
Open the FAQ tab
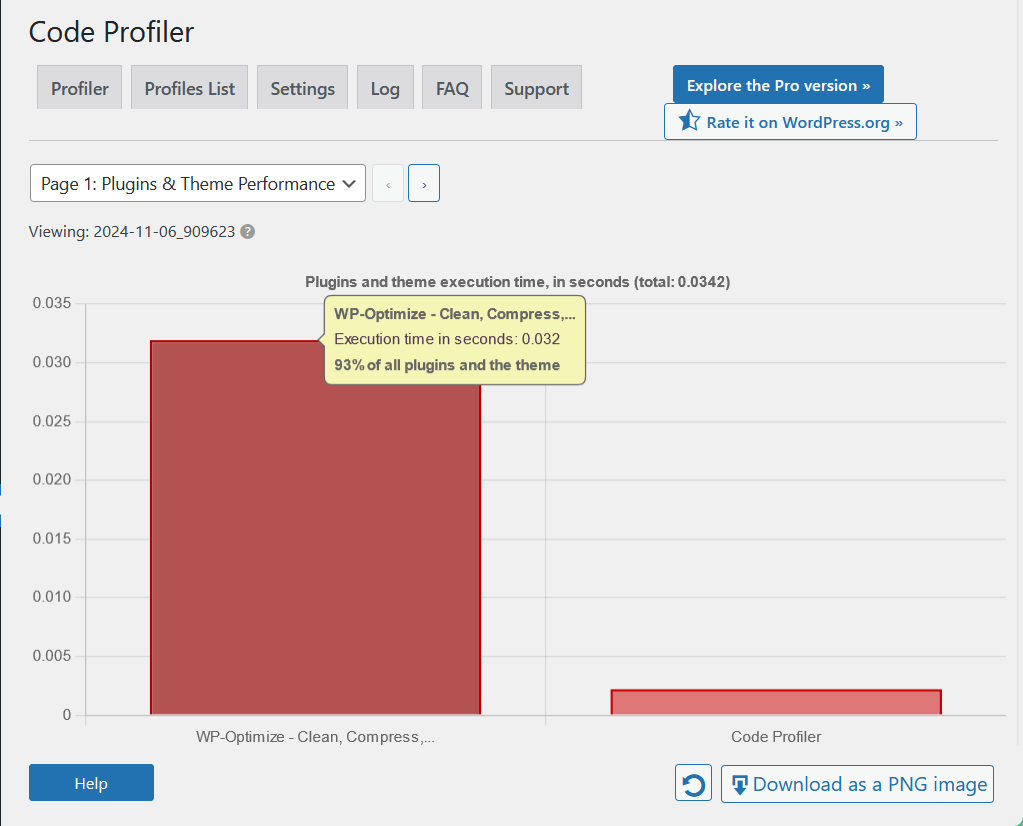452,87
